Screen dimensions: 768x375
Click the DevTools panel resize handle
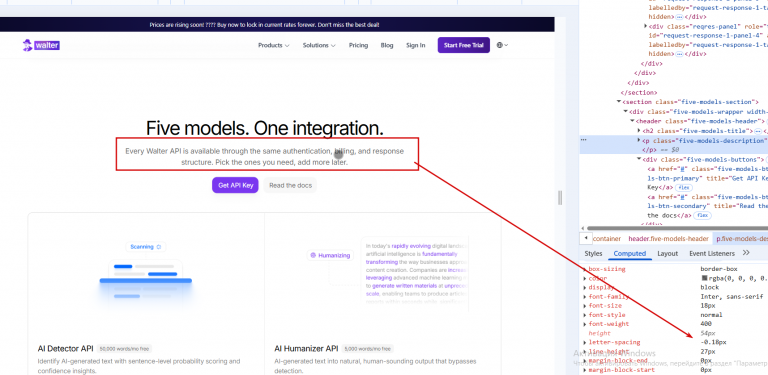coord(560,198)
